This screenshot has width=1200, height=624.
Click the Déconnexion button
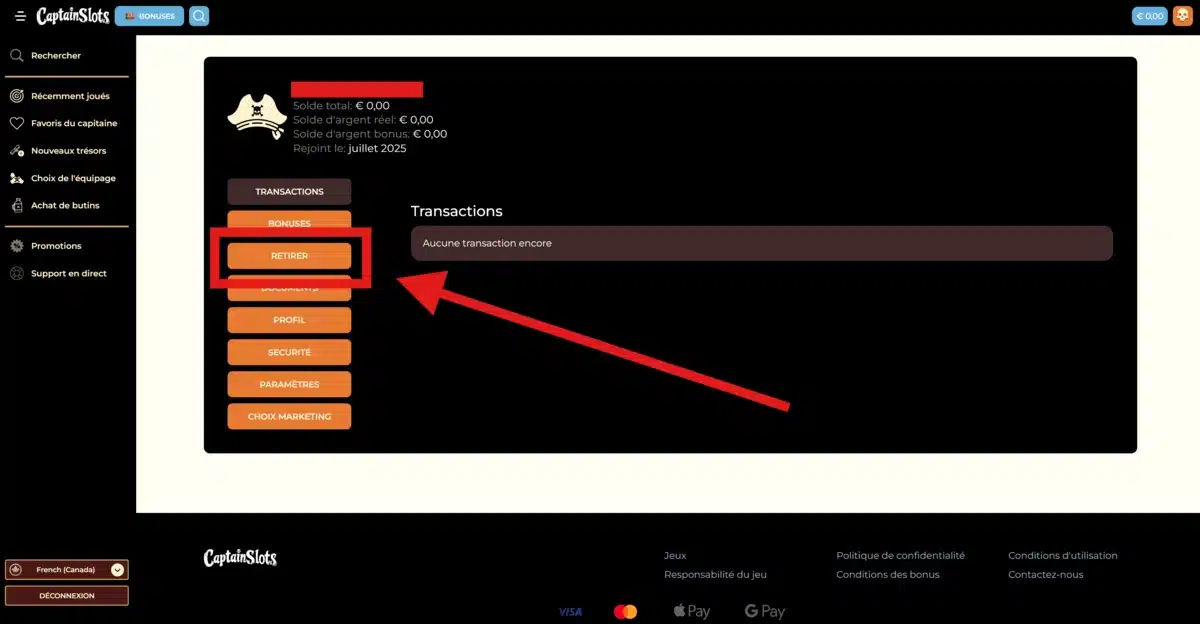point(67,596)
